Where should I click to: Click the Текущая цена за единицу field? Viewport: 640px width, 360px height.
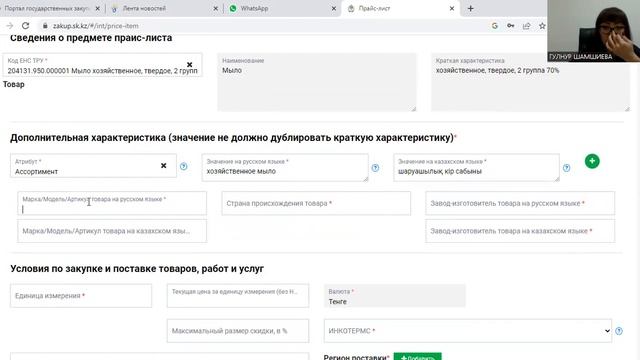238,296
